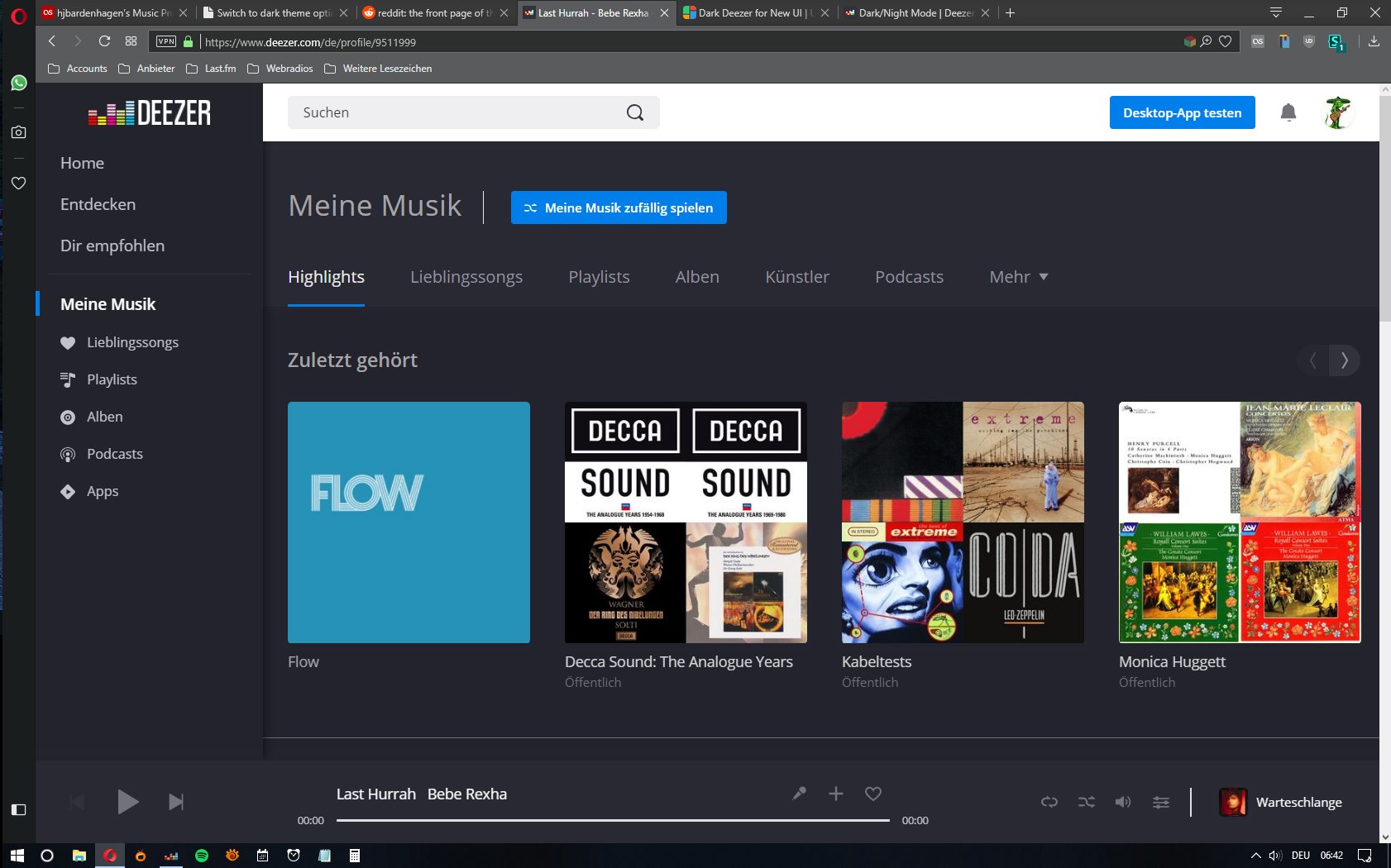Open File Explorer from taskbar

(79, 856)
